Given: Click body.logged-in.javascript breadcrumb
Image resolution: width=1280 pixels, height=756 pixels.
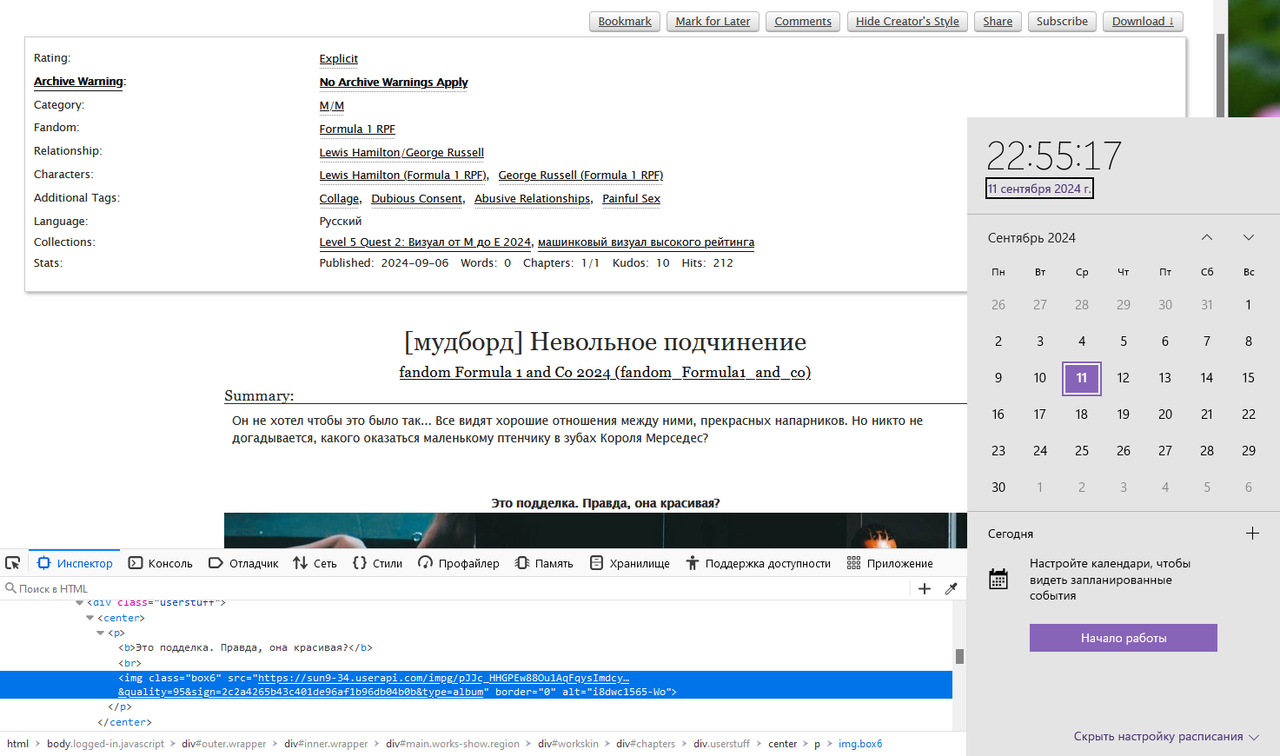Looking at the screenshot, I should (105, 744).
